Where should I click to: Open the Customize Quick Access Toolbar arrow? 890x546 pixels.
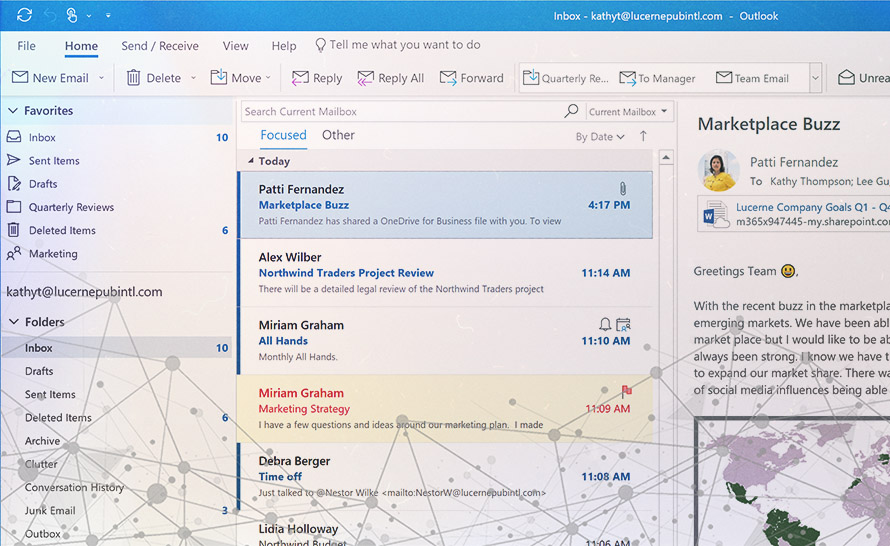(108, 16)
